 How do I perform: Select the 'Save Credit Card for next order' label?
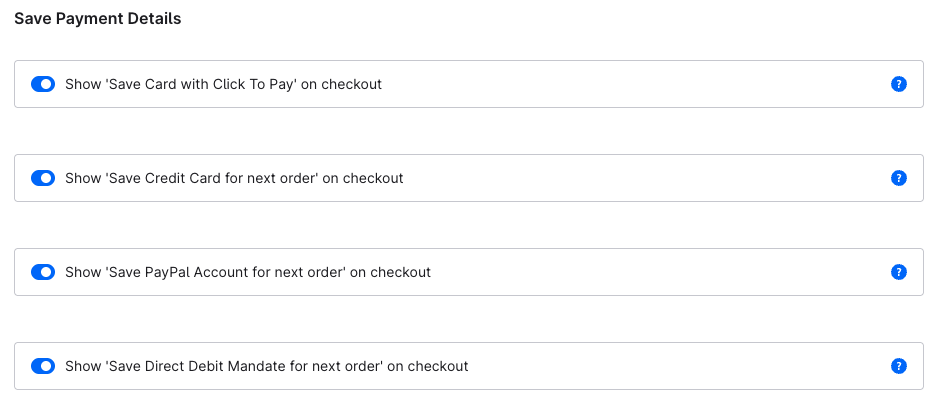coord(234,178)
